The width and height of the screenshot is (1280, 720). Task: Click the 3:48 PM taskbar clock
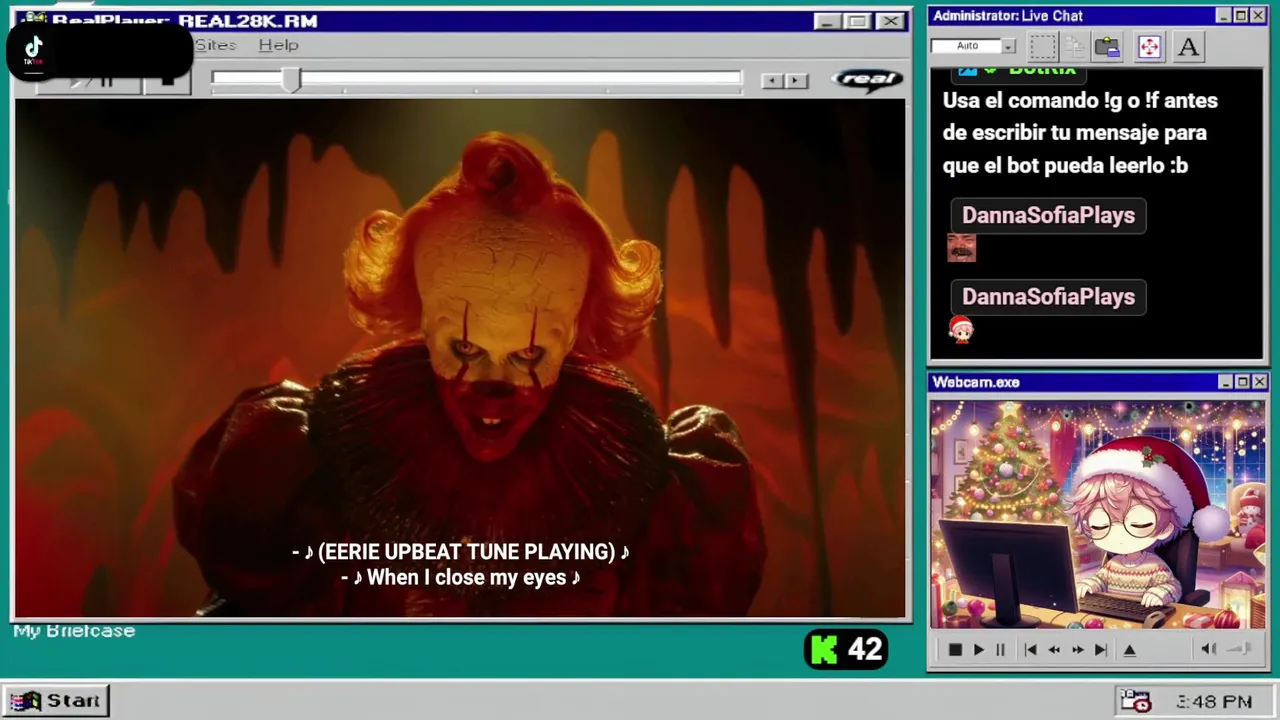click(x=1214, y=702)
